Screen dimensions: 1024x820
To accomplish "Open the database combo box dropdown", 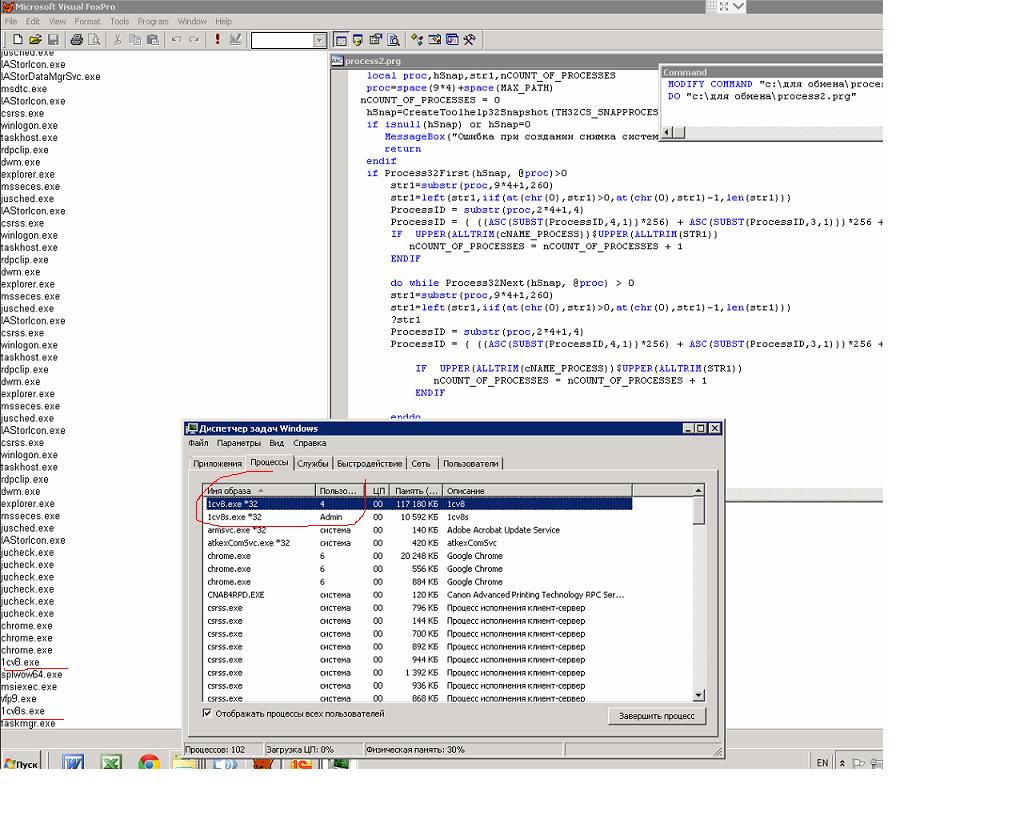I will (320, 40).
